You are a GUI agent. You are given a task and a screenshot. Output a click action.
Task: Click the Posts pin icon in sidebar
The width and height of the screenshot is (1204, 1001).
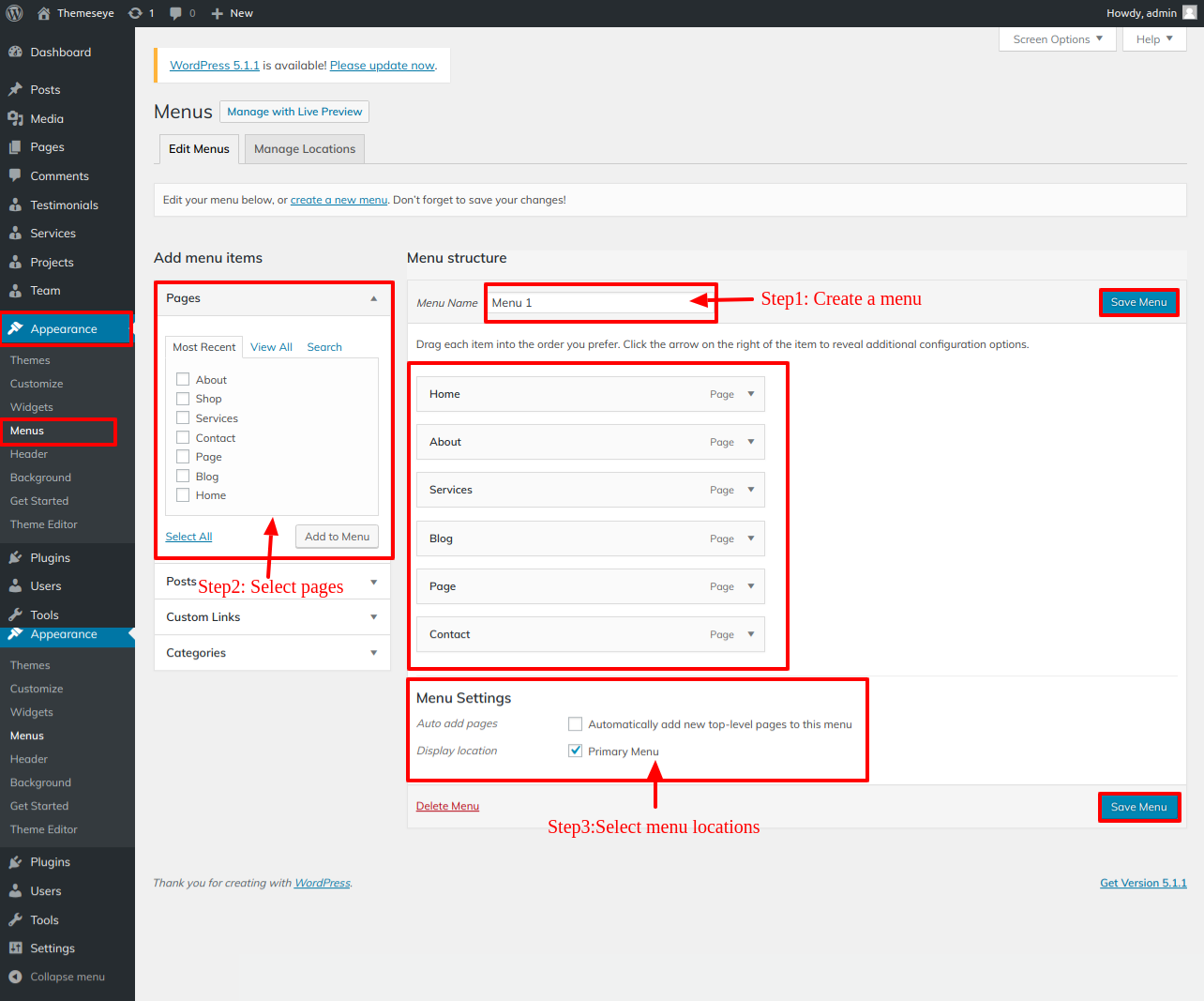(x=15, y=90)
